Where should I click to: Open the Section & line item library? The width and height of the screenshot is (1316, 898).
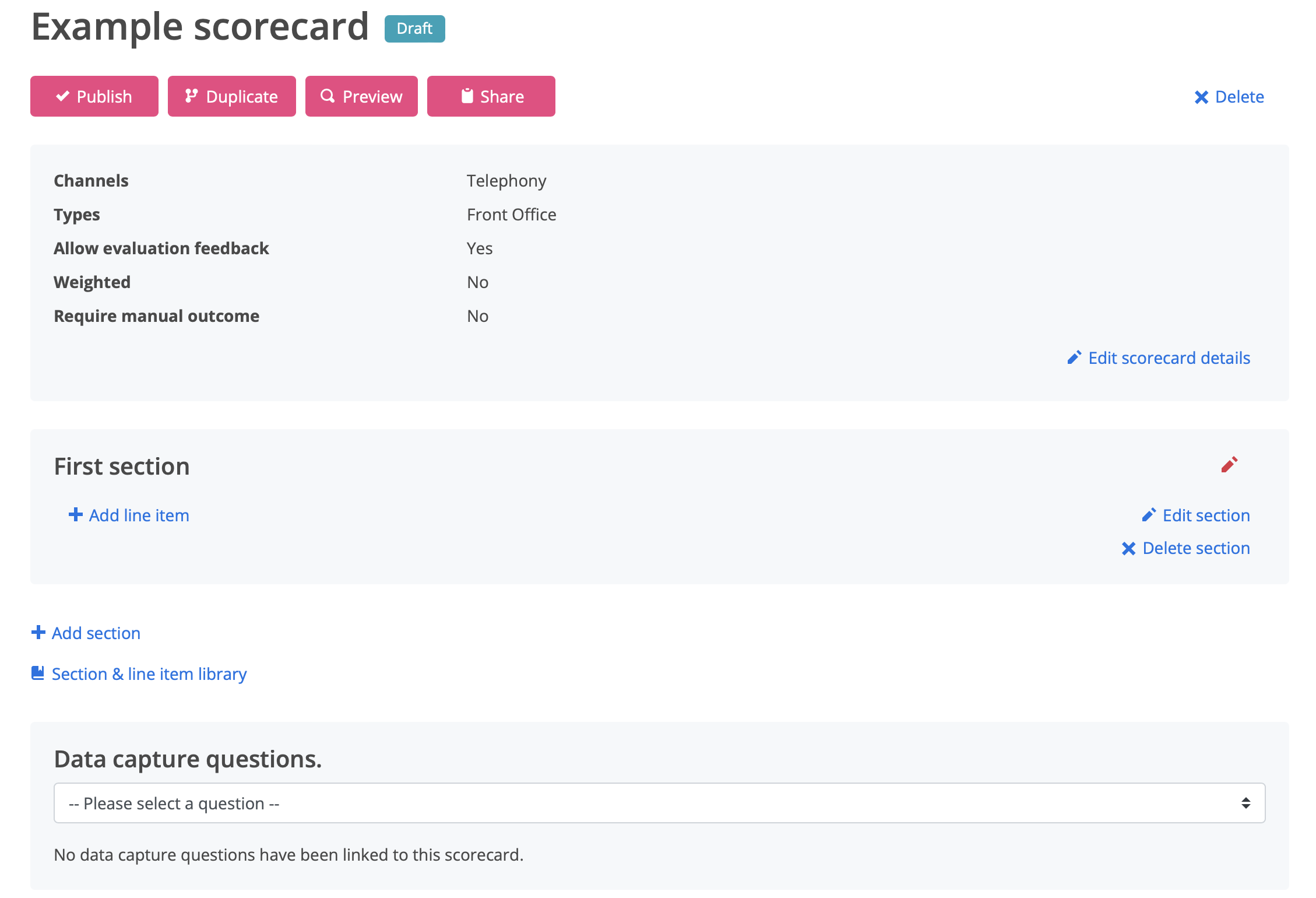pos(149,673)
